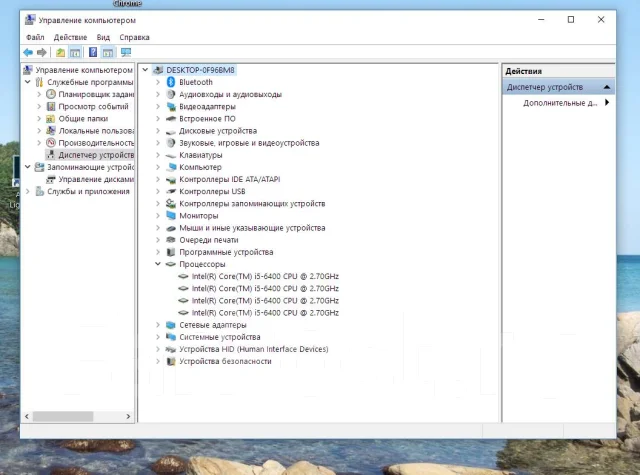Click the Up one level folder icon

[60, 52]
